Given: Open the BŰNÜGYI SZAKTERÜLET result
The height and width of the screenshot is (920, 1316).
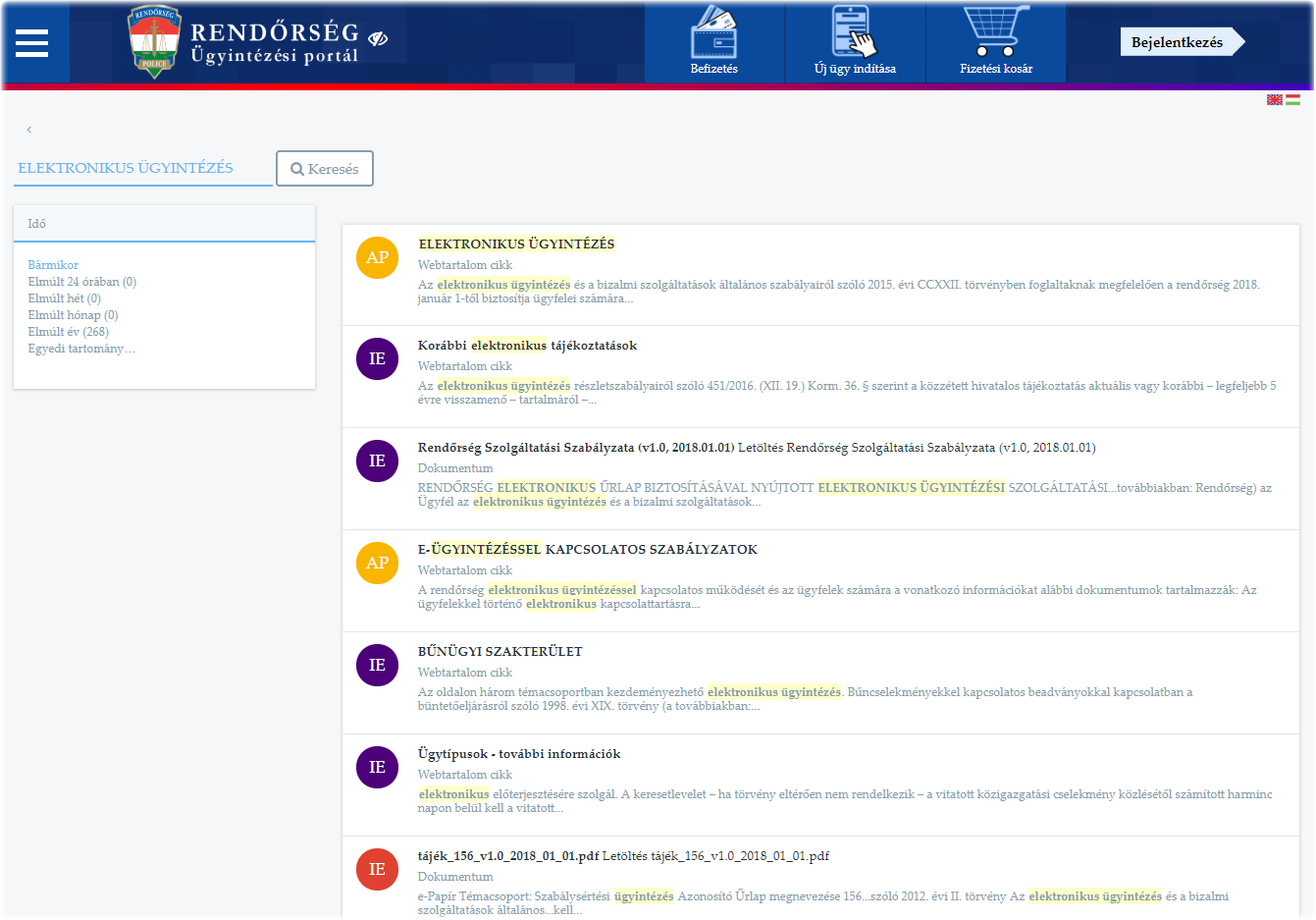Looking at the screenshot, I should point(500,652).
